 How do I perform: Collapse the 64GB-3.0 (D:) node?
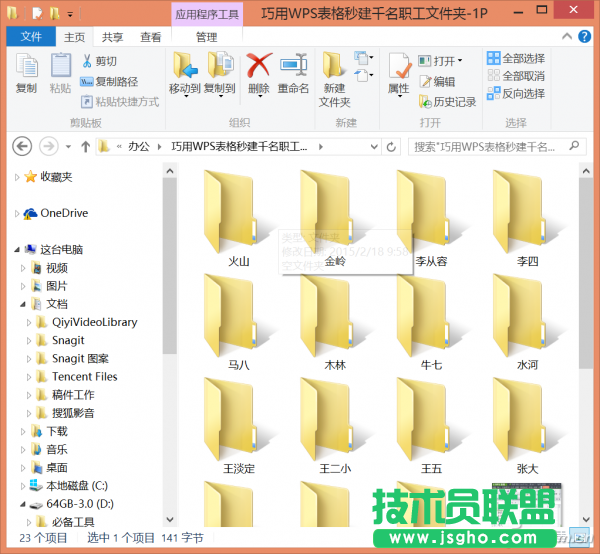coord(23,505)
